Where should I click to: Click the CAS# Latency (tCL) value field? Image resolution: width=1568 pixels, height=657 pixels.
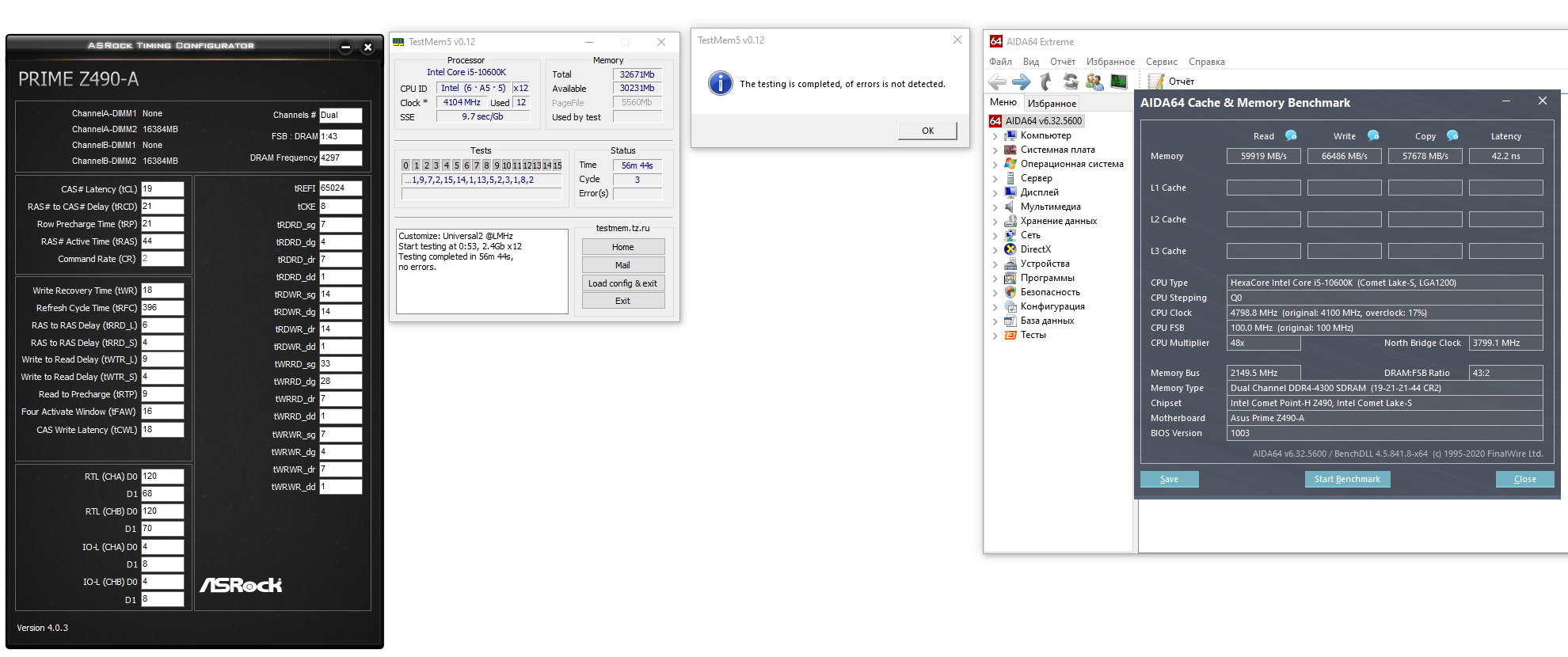162,189
